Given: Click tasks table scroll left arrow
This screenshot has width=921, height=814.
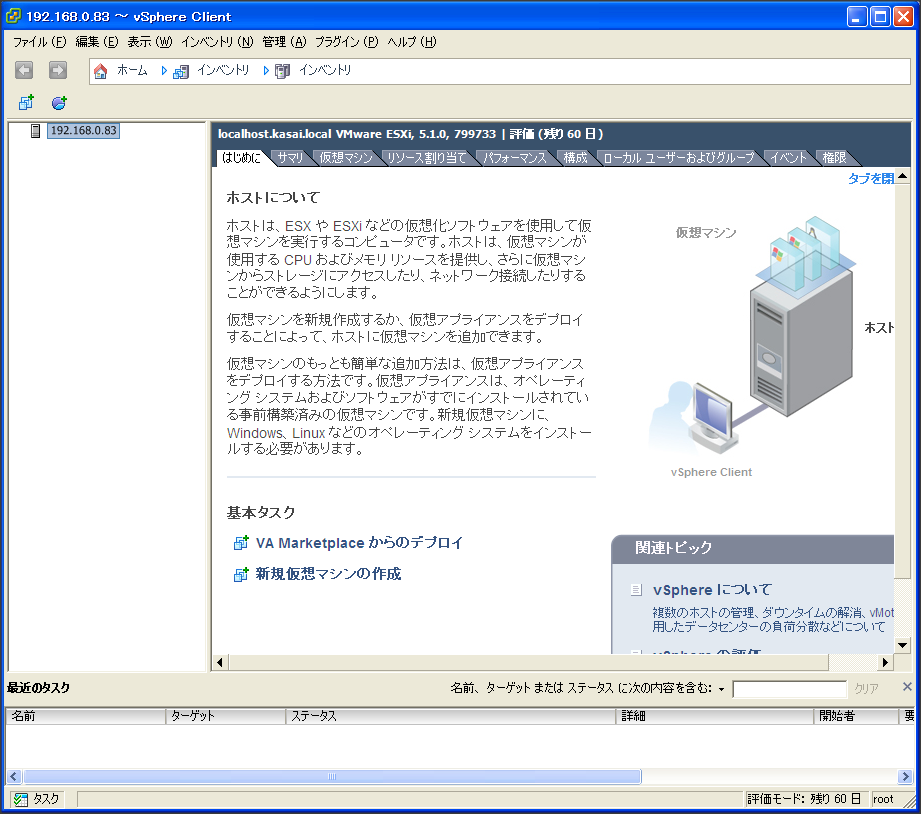Looking at the screenshot, I should tap(14, 776).
